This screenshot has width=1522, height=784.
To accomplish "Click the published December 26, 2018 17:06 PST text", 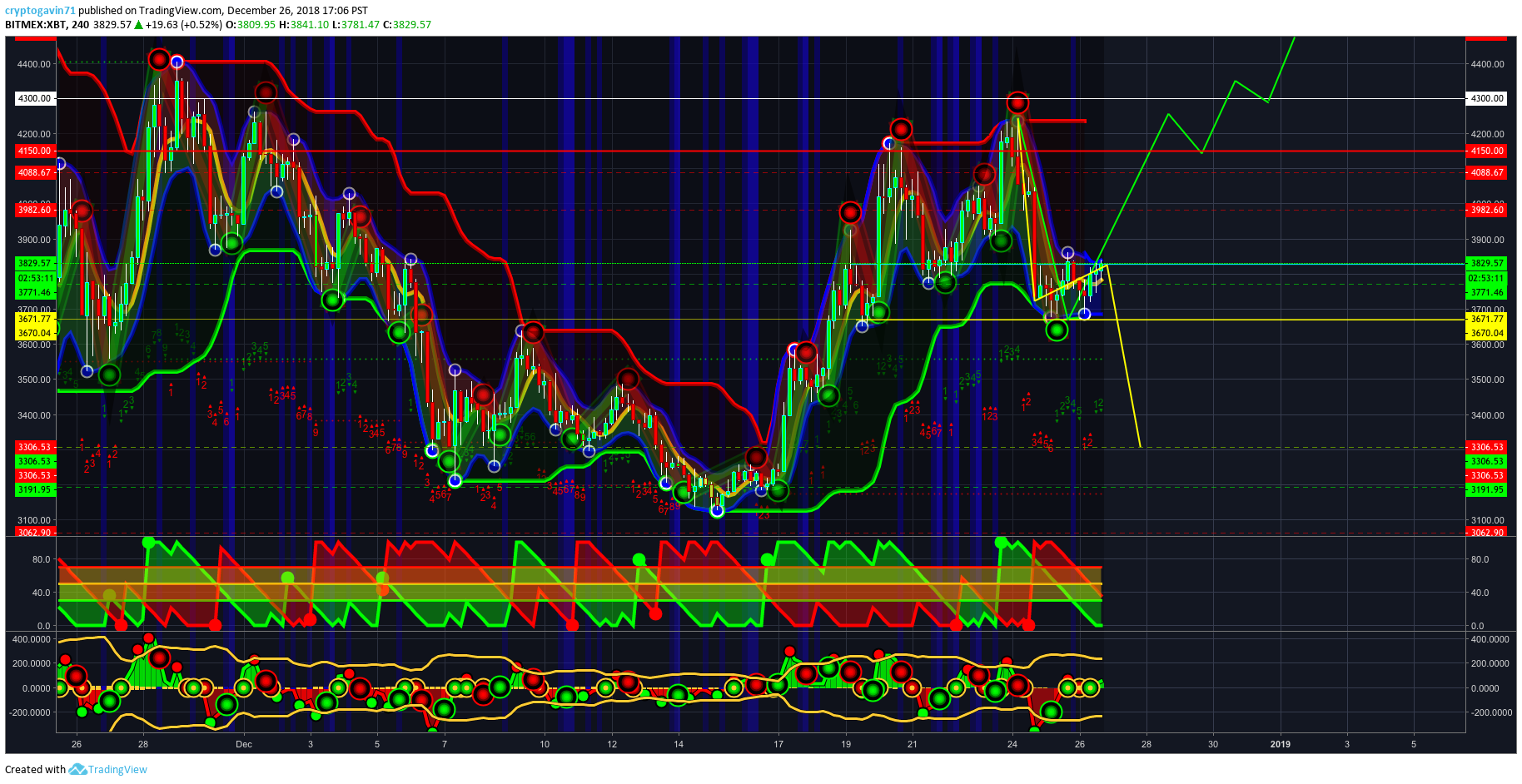I will pos(223,11).
